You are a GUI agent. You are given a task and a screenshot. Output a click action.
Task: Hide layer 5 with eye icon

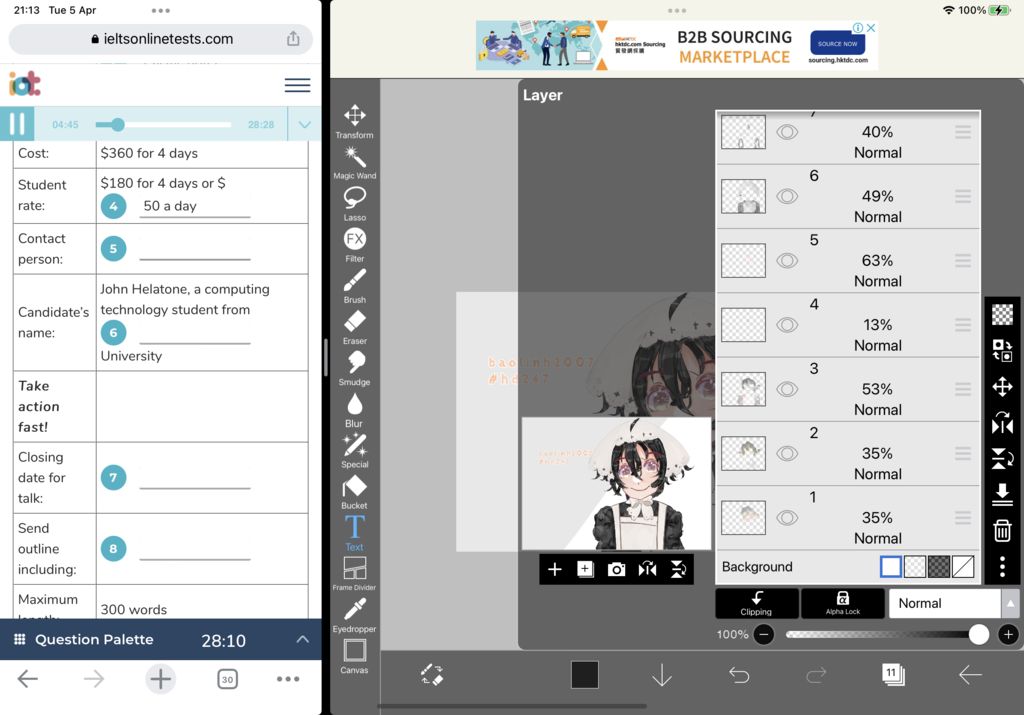[x=787, y=261]
